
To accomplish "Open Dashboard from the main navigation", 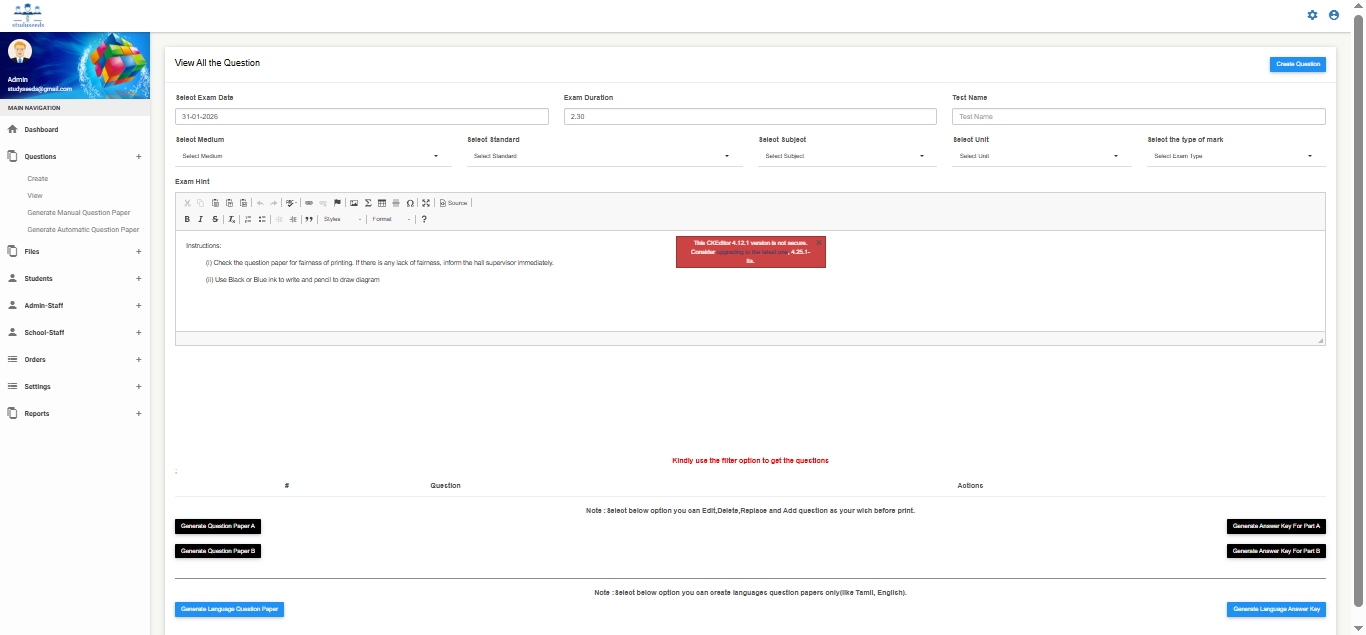I will pyautogui.click(x=41, y=130).
